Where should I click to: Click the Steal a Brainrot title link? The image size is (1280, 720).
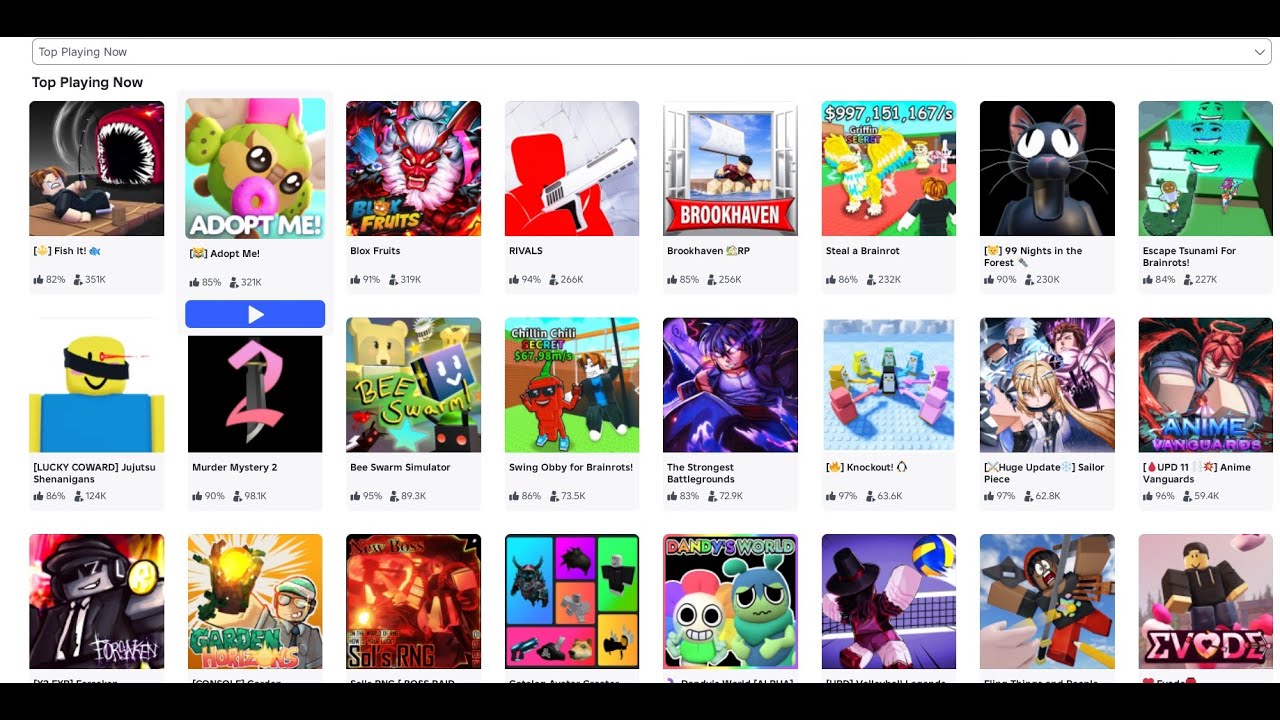863,251
